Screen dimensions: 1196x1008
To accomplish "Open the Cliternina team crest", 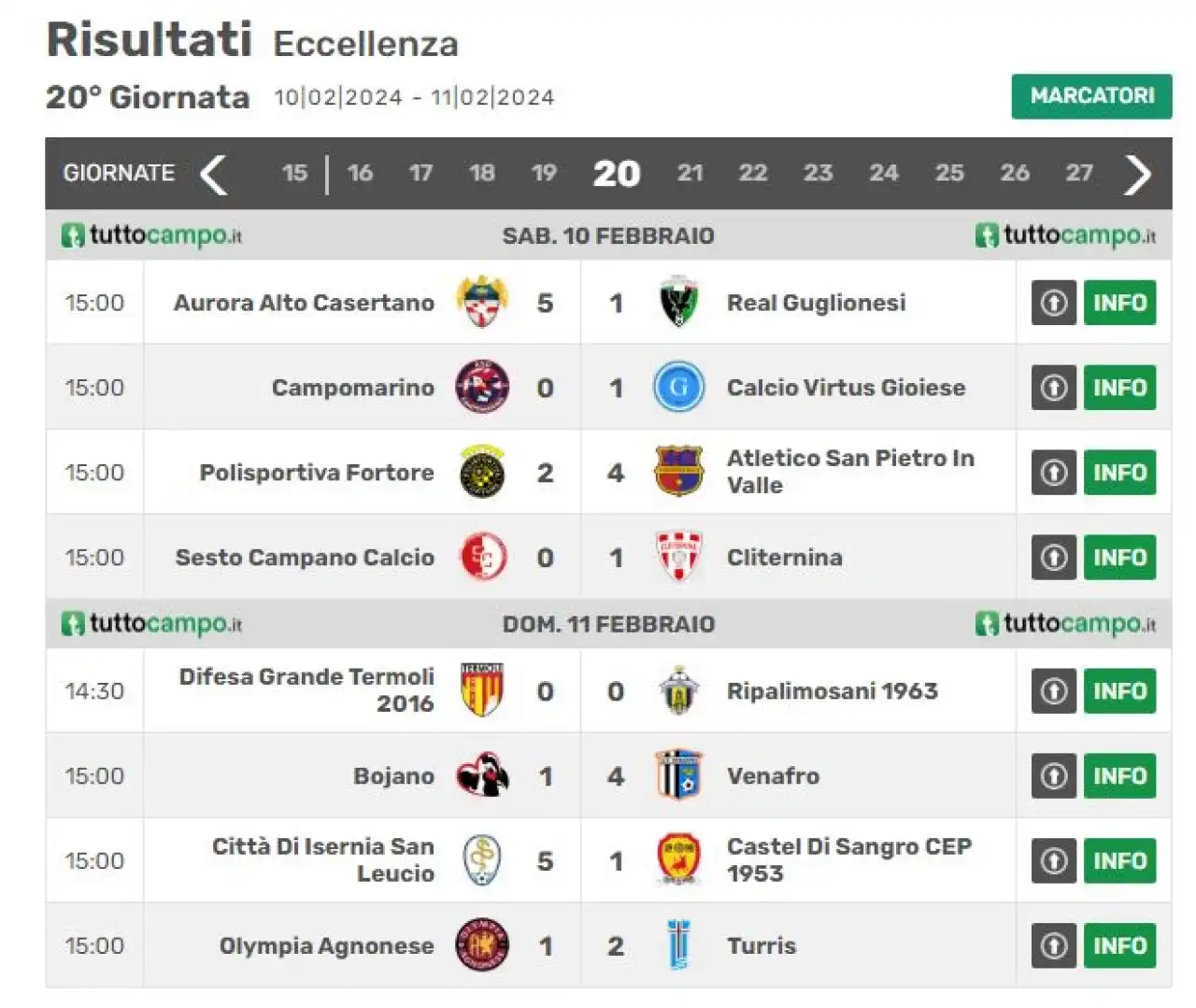I will [678, 557].
